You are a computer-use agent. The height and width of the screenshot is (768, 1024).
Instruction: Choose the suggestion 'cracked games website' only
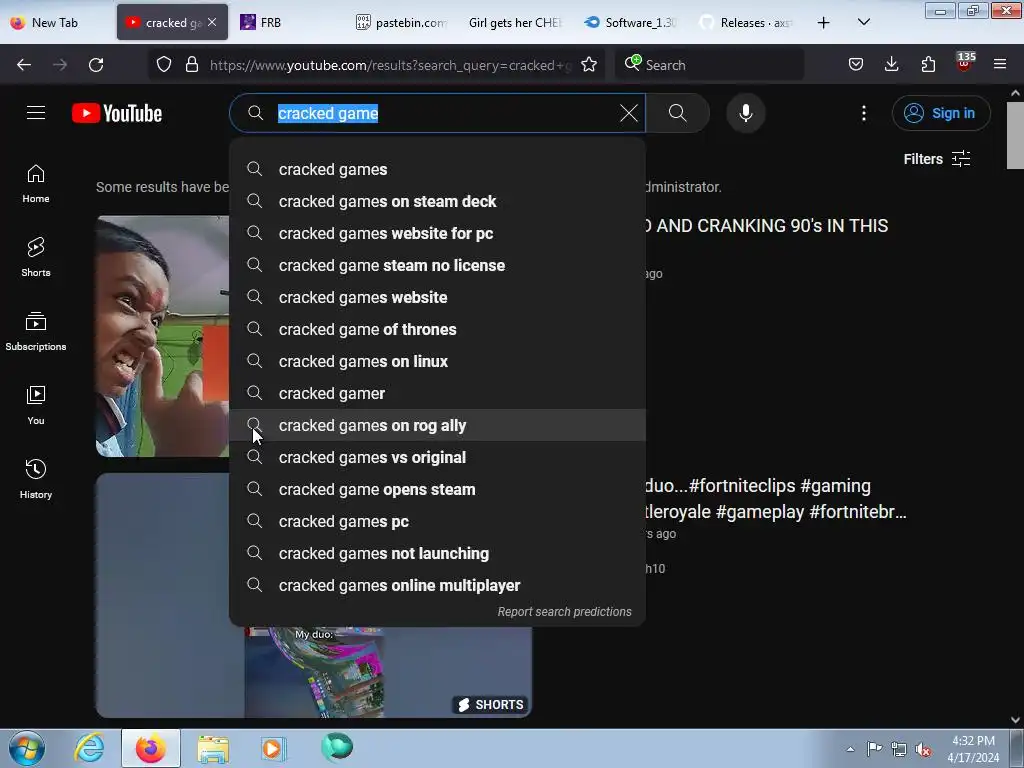438,297
